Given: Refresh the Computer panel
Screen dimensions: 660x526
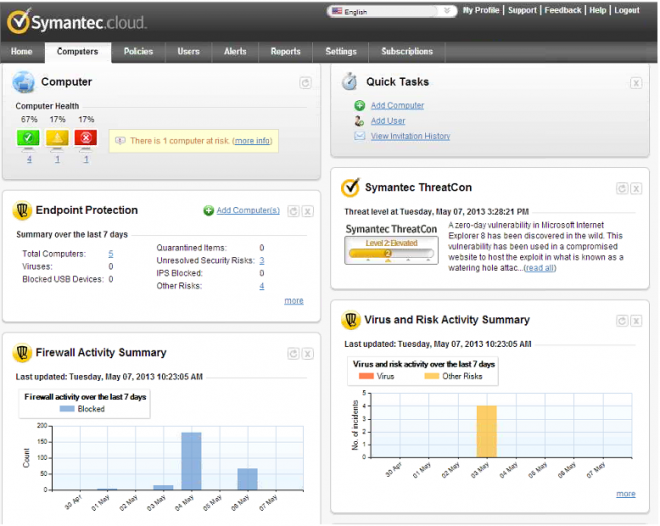Looking at the screenshot, I should click(306, 83).
